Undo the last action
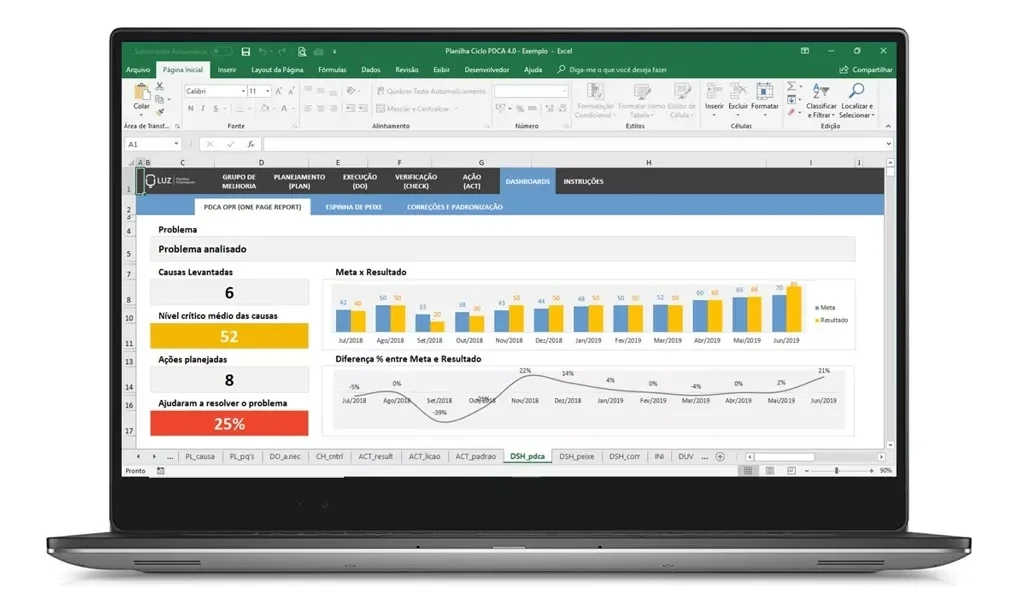The image size is (1018, 613). click(x=262, y=51)
